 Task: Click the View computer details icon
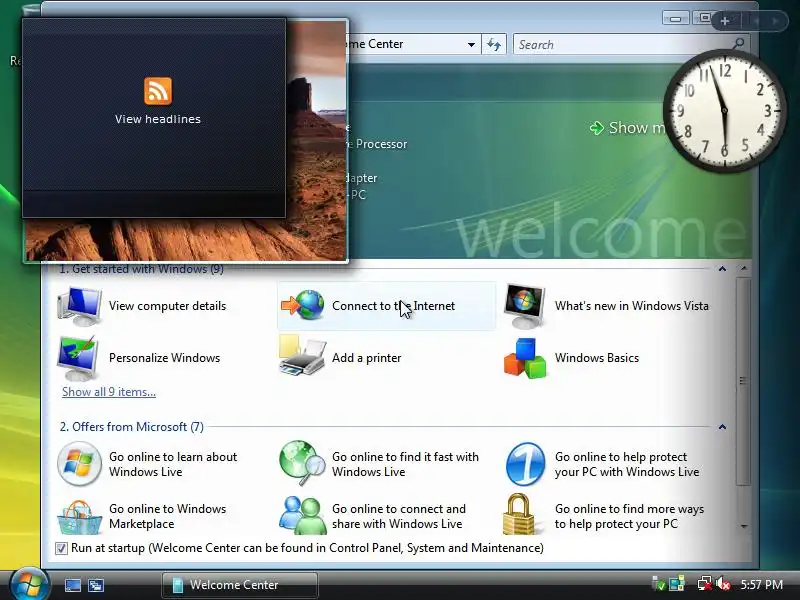click(80, 306)
